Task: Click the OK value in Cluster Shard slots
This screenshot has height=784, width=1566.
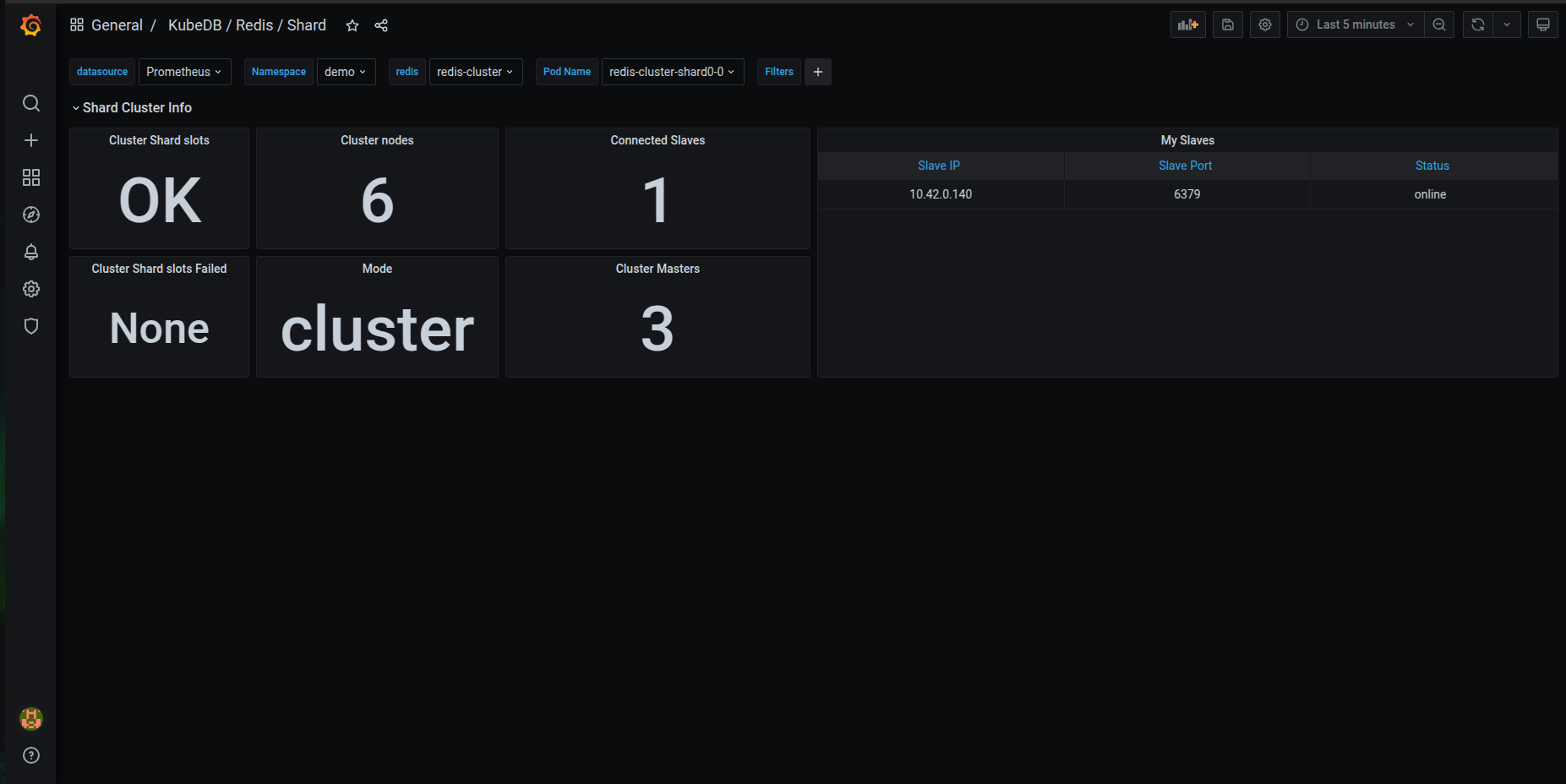Action: coord(160,201)
